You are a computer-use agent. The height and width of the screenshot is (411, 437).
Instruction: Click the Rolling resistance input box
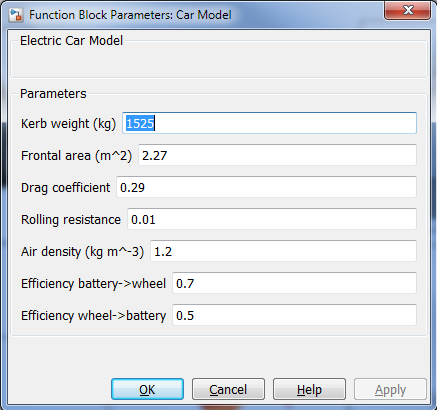pyautogui.click(x=272, y=219)
